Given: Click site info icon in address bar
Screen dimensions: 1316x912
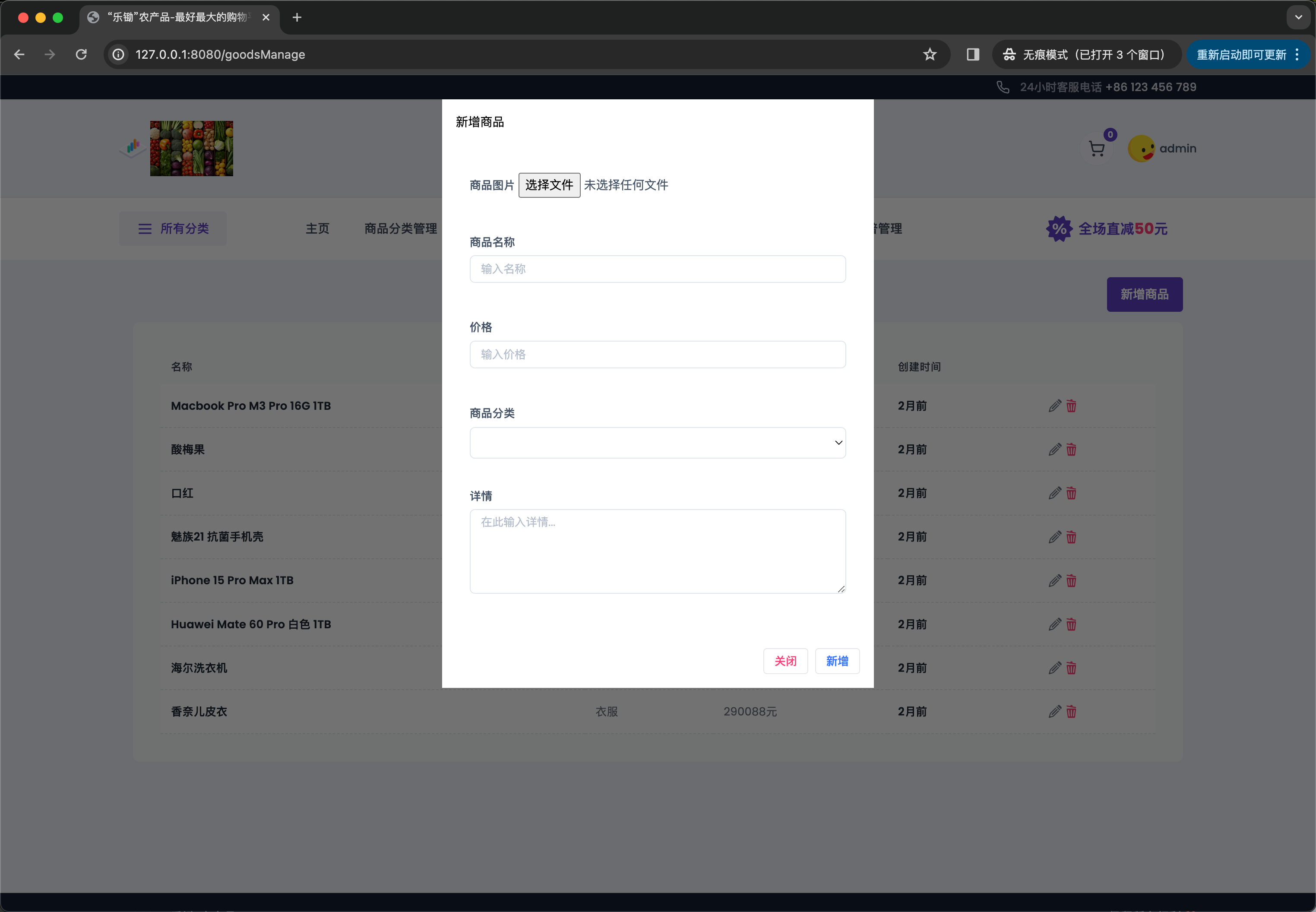Looking at the screenshot, I should pyautogui.click(x=118, y=54).
